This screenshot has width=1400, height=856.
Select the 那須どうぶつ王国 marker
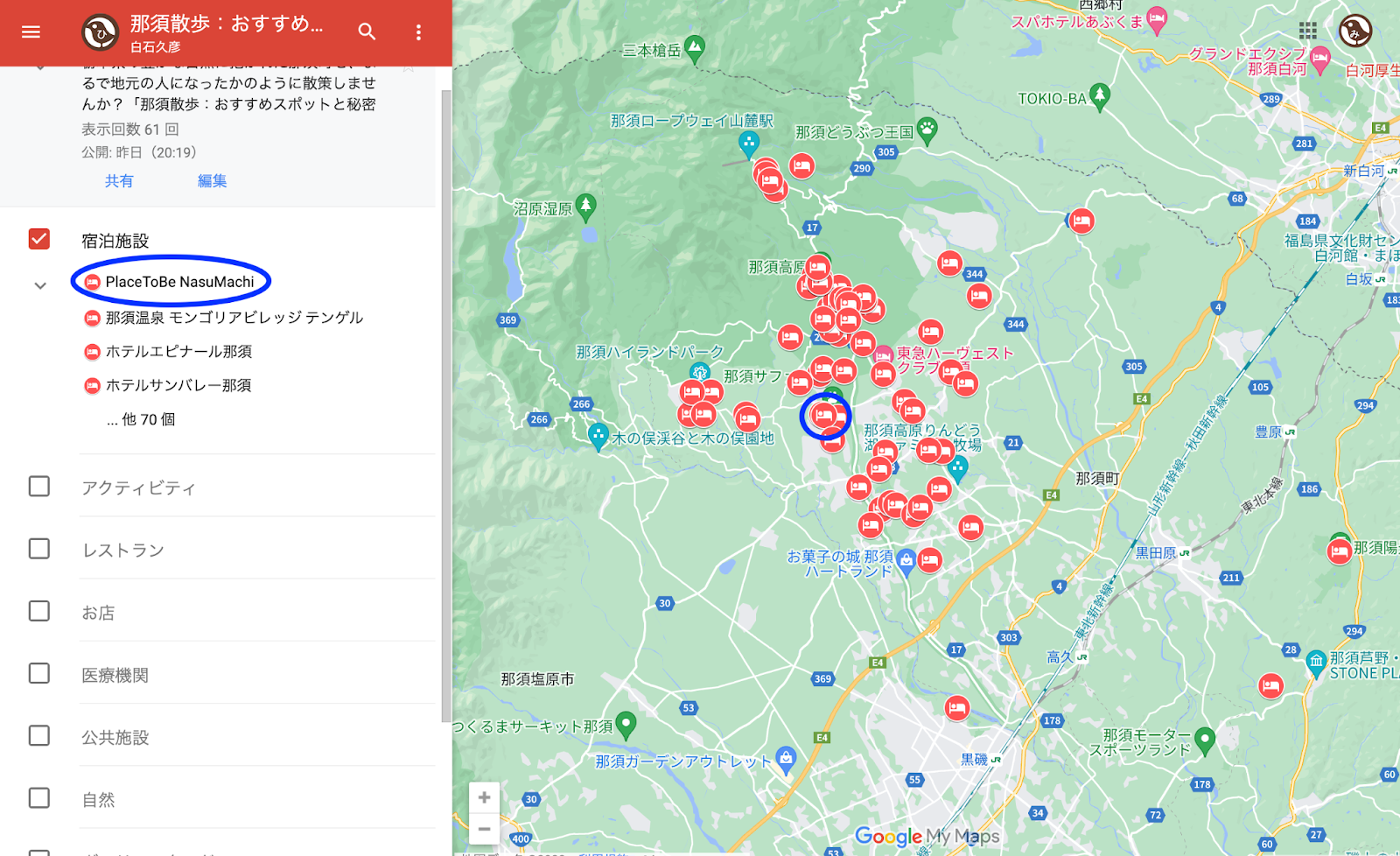tap(927, 131)
